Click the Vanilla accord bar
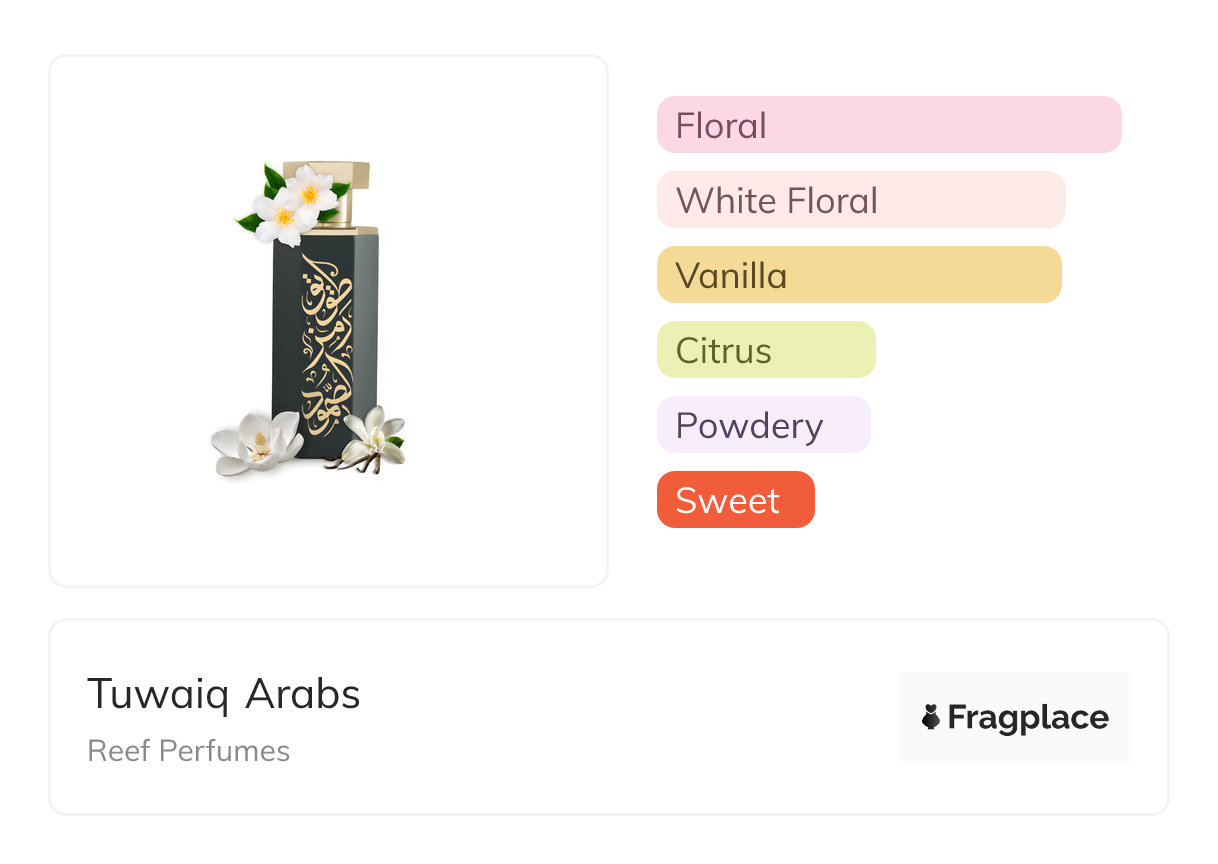The height and width of the screenshot is (864, 1218). click(x=859, y=275)
